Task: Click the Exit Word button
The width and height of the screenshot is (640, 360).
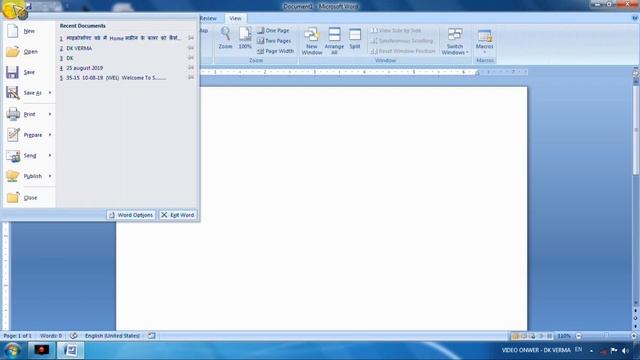Action: 178,215
